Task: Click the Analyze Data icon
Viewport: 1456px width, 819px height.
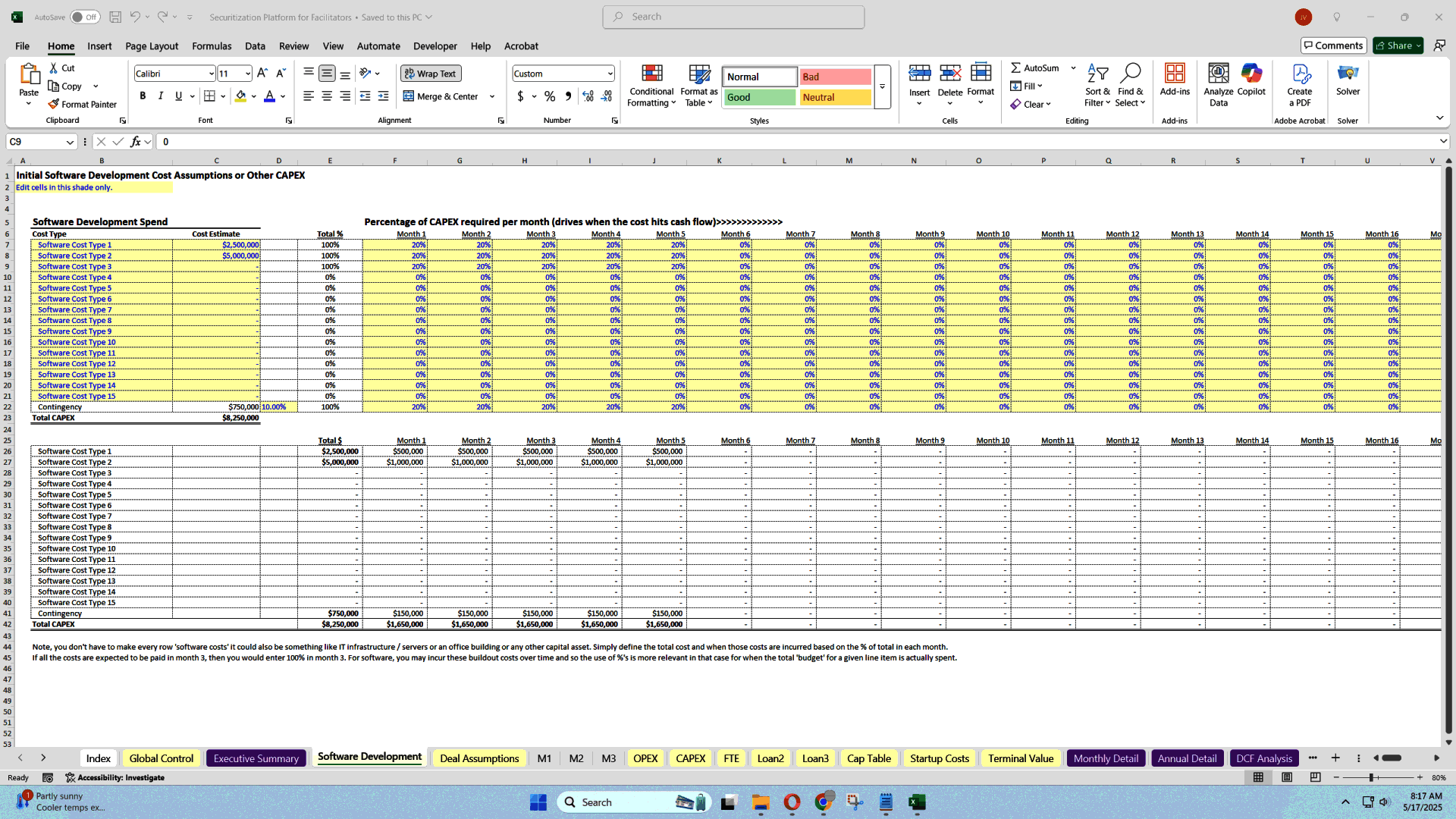Action: click(x=1219, y=74)
